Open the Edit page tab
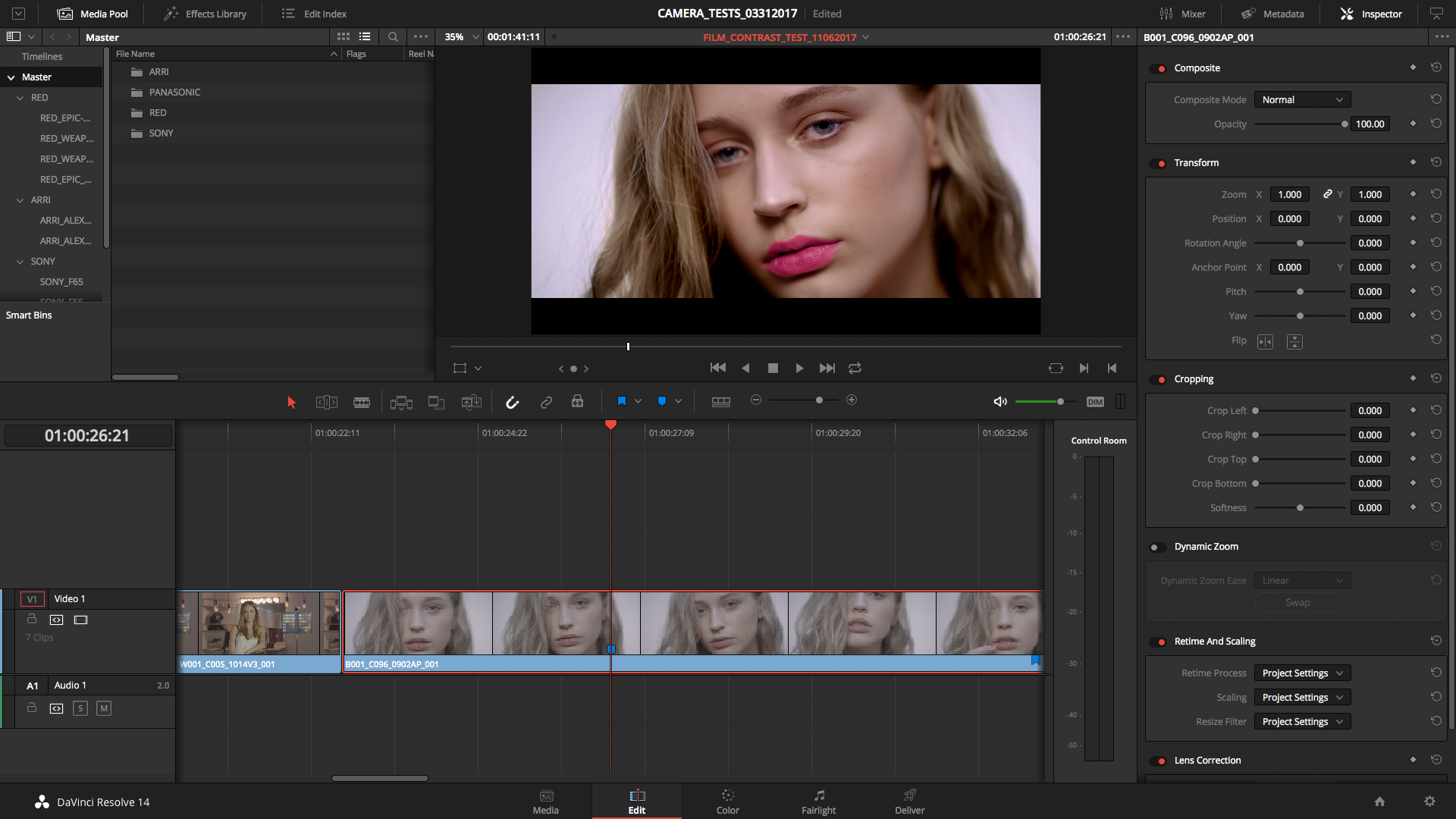Screen dimensions: 1456x819 pos(637,802)
